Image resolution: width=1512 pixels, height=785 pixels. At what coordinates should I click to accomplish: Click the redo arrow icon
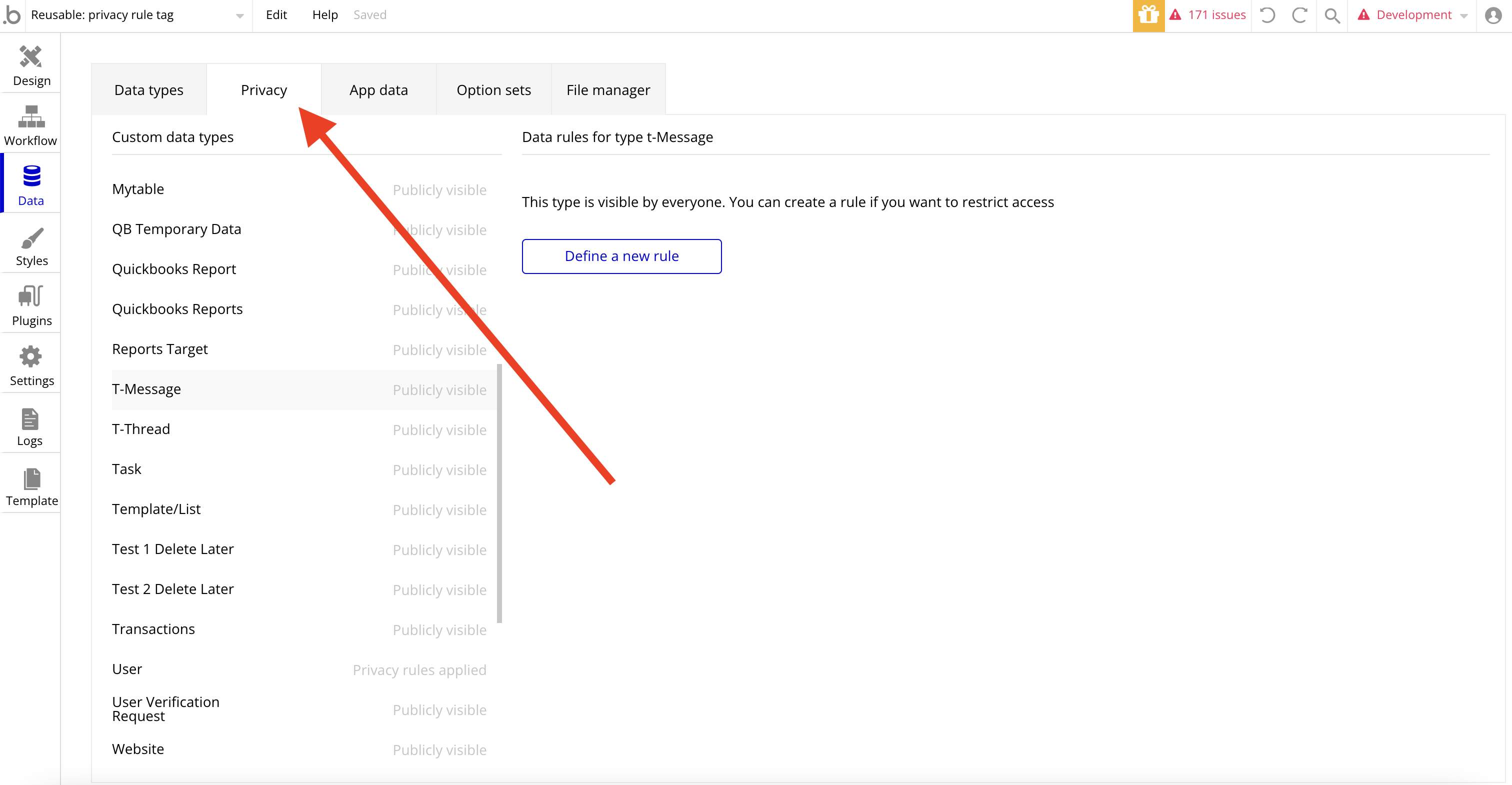point(1299,15)
